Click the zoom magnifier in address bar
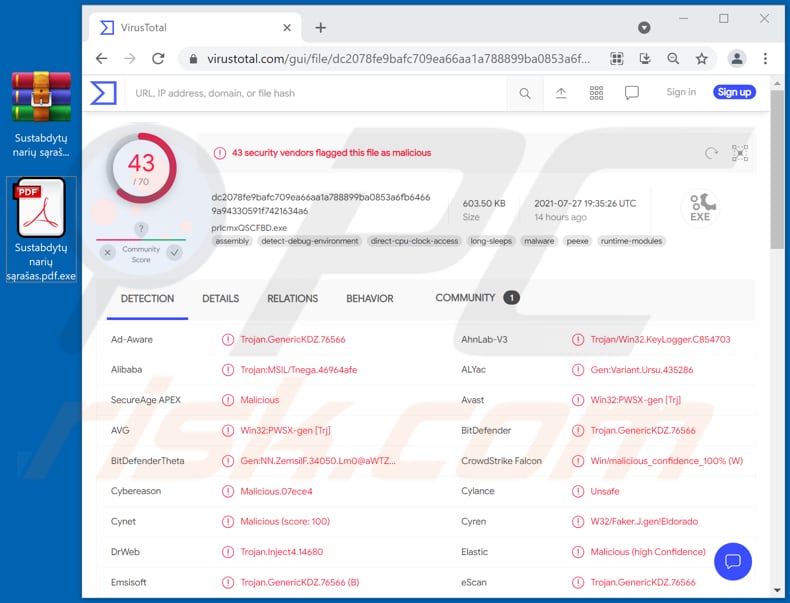The width and height of the screenshot is (790, 603). [x=673, y=59]
